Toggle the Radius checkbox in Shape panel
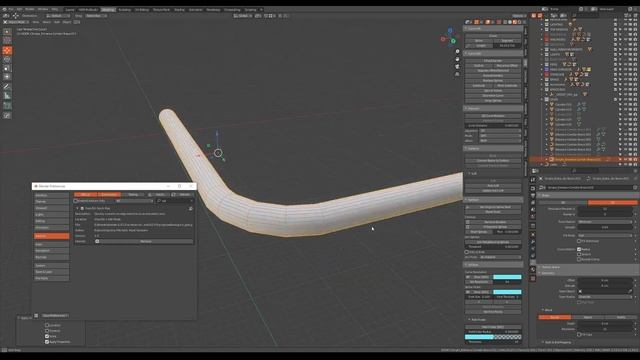The width and height of the screenshot is (640, 360). coord(579,249)
